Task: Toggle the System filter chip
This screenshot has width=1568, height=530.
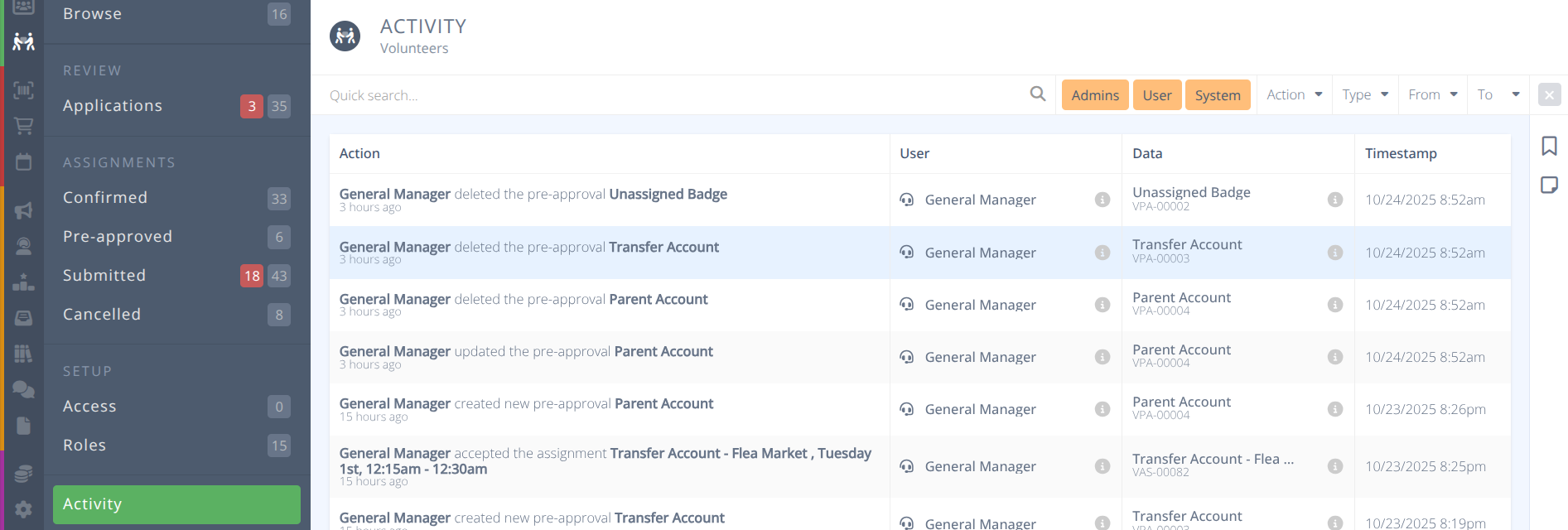Action: coord(1217,95)
